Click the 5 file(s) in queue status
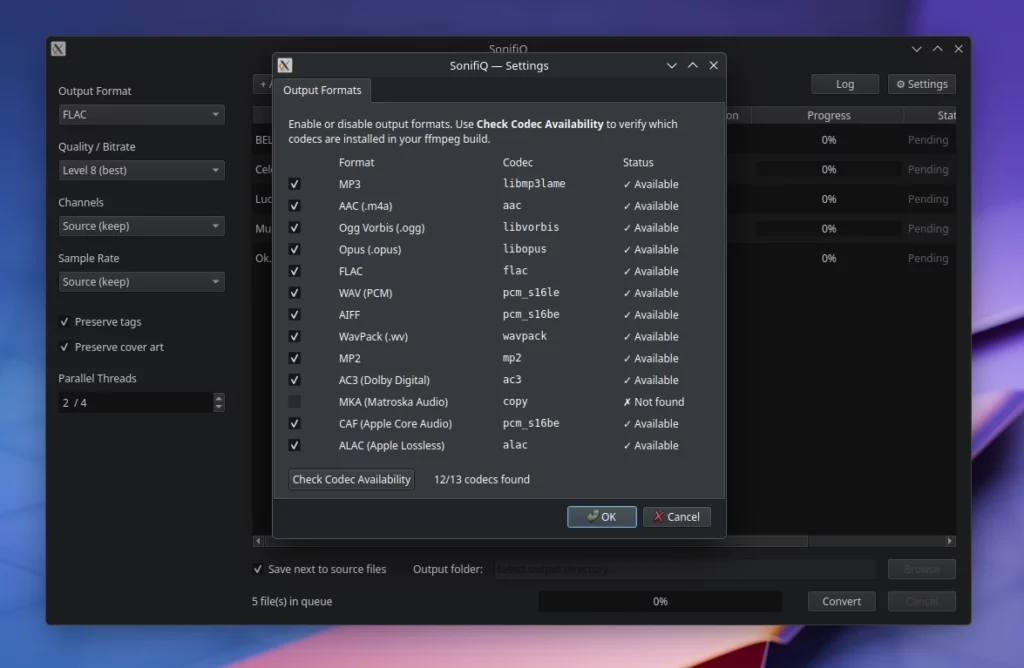1024x668 pixels. [x=292, y=601]
